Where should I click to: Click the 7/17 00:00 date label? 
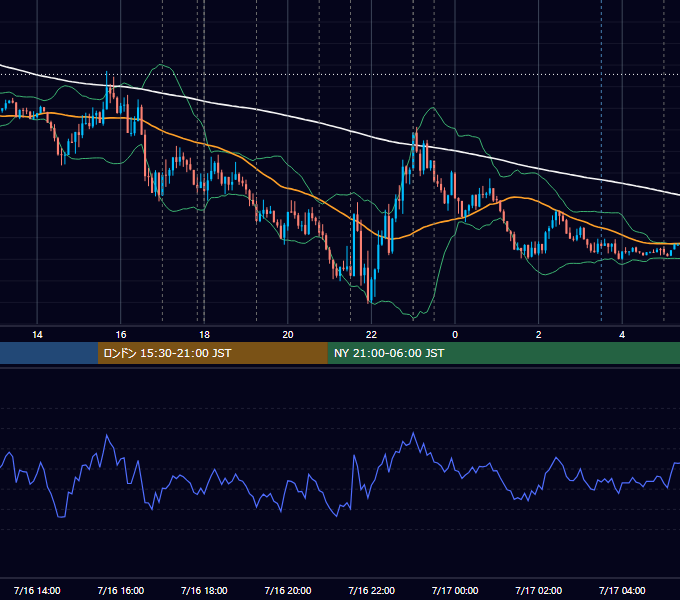455,590
